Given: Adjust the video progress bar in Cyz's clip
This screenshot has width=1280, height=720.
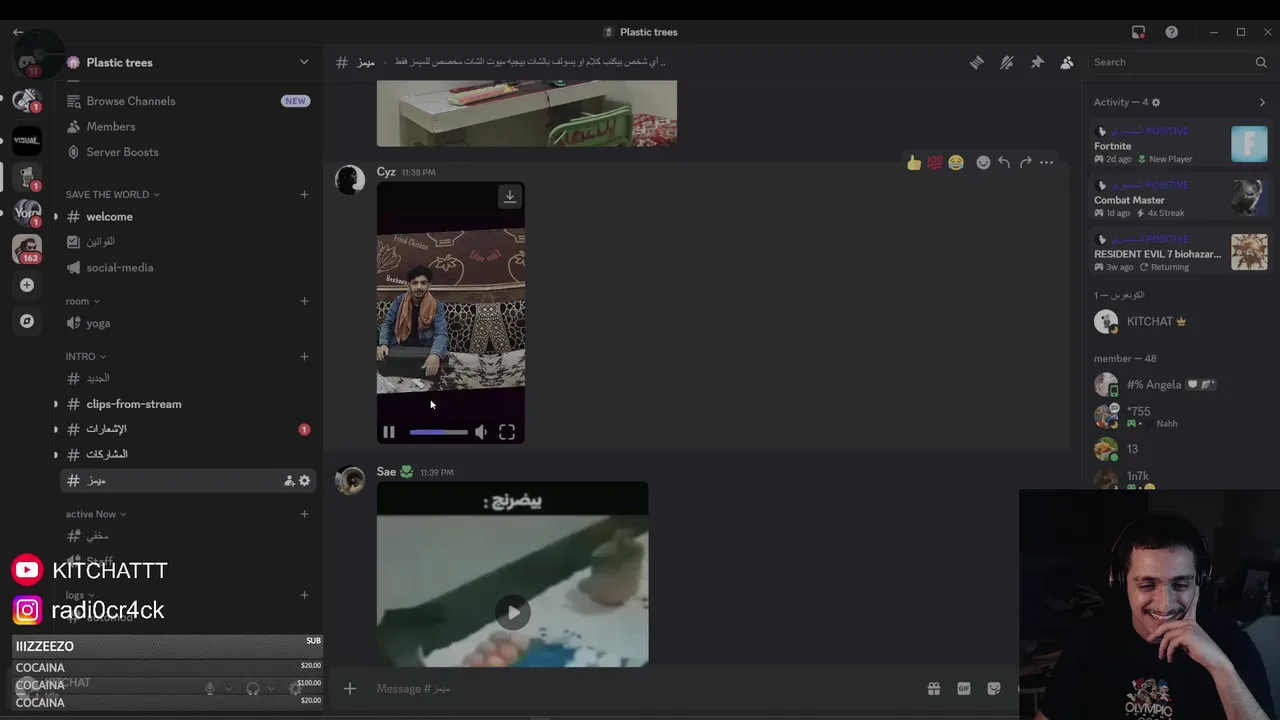Looking at the screenshot, I should pos(438,432).
